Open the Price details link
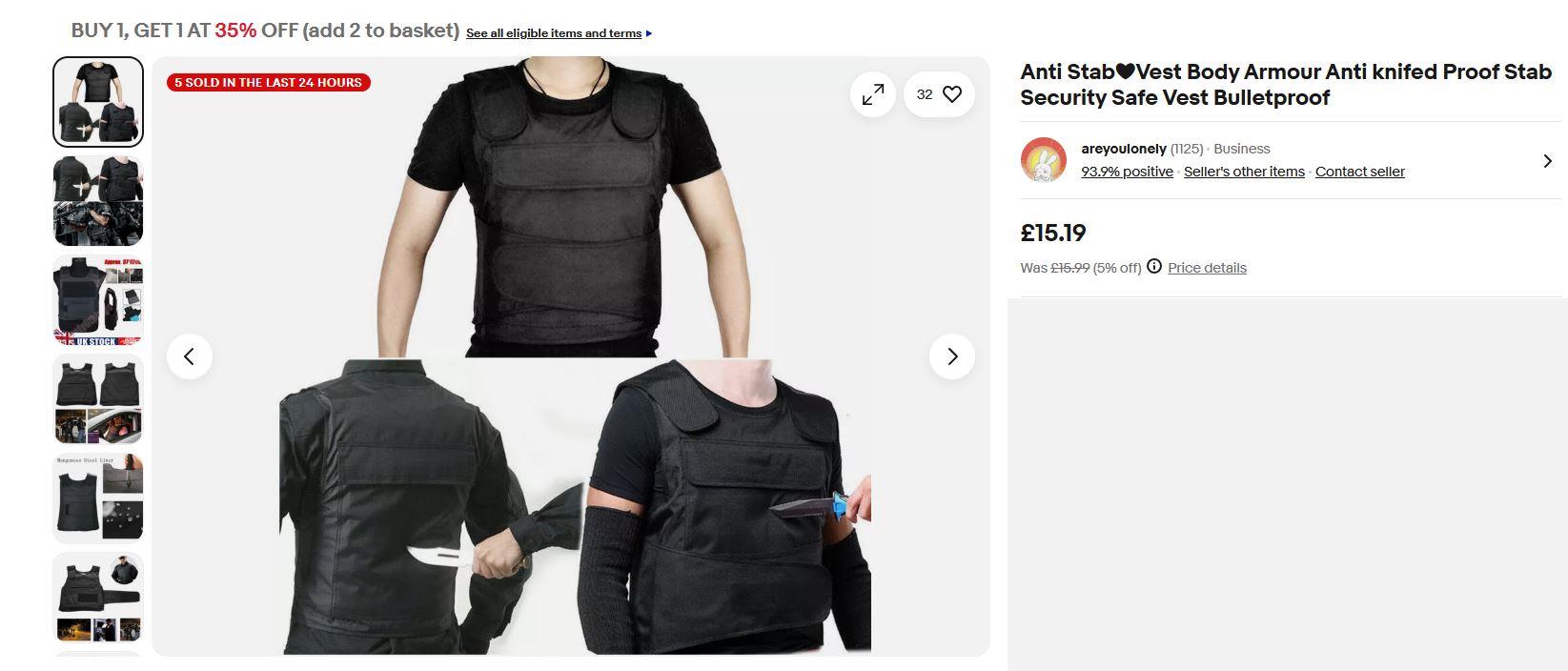 click(1207, 268)
